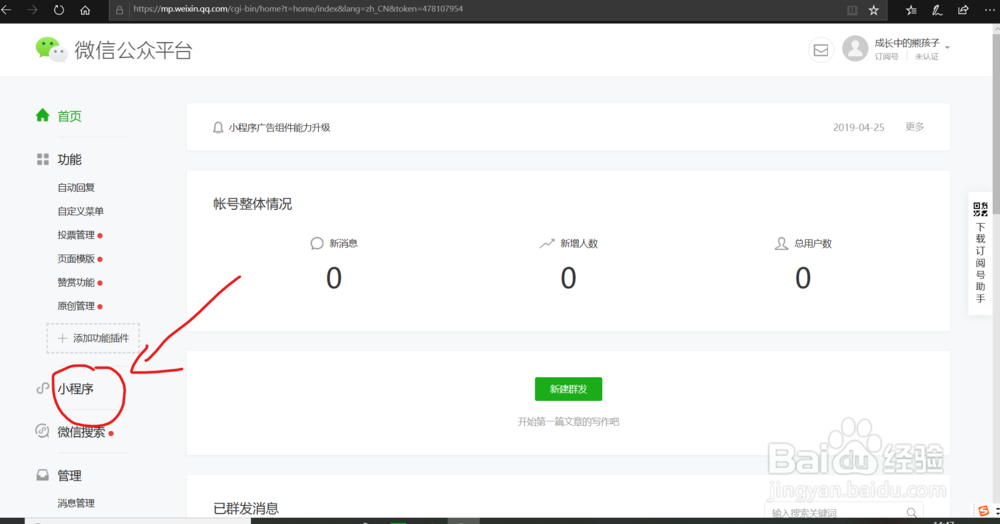Open 下载订阅号助手 side panel

981,254
